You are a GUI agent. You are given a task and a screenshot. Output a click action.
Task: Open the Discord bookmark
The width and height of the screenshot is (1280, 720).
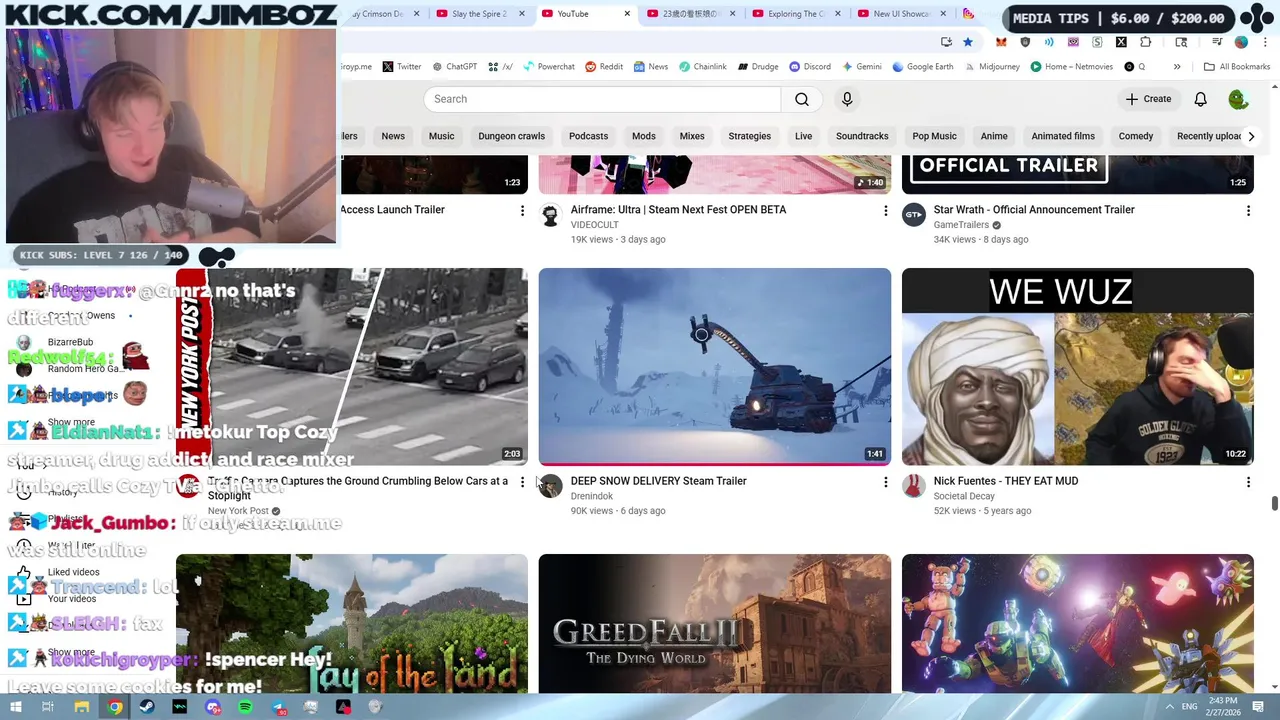pos(810,67)
